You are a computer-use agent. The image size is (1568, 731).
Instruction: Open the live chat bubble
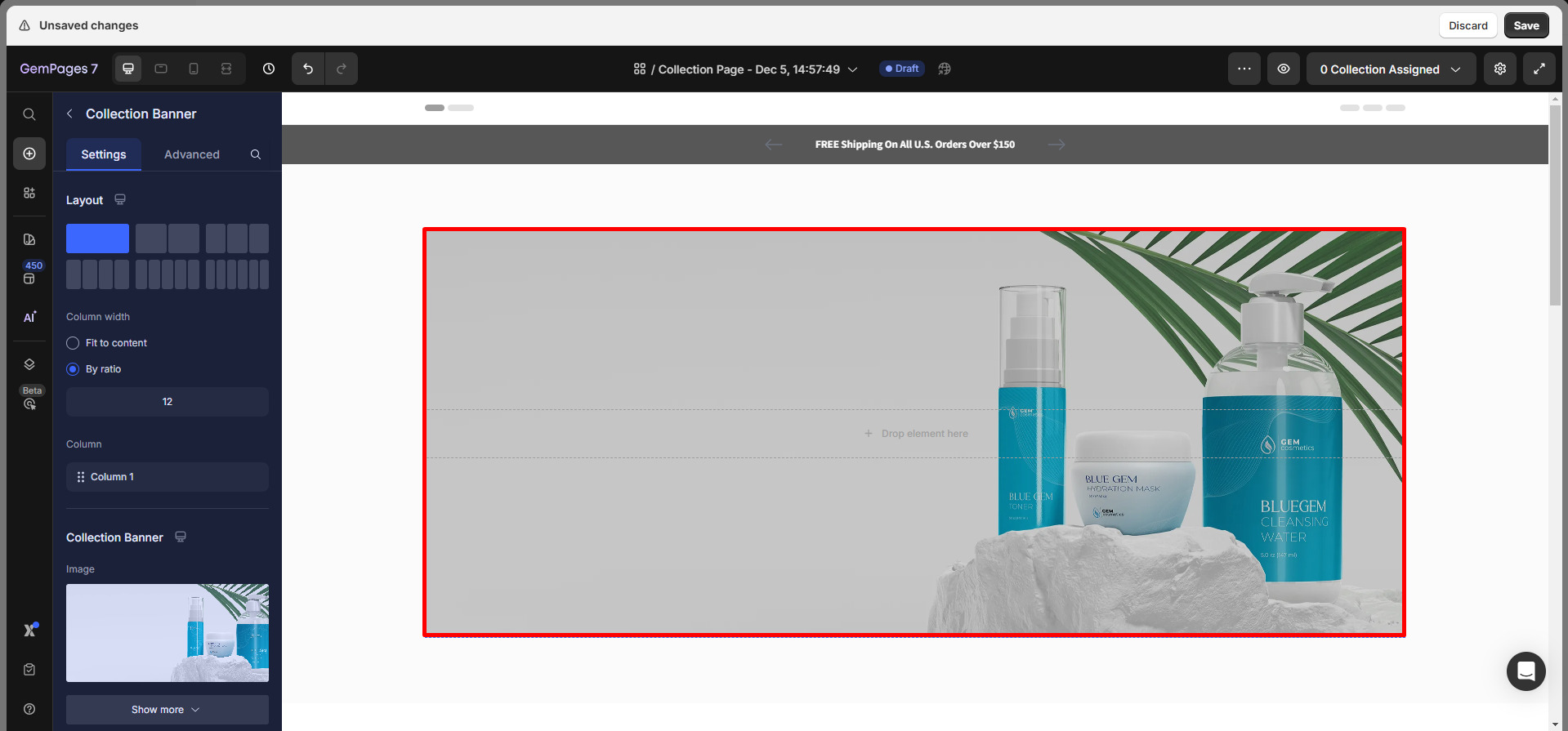(1526, 671)
